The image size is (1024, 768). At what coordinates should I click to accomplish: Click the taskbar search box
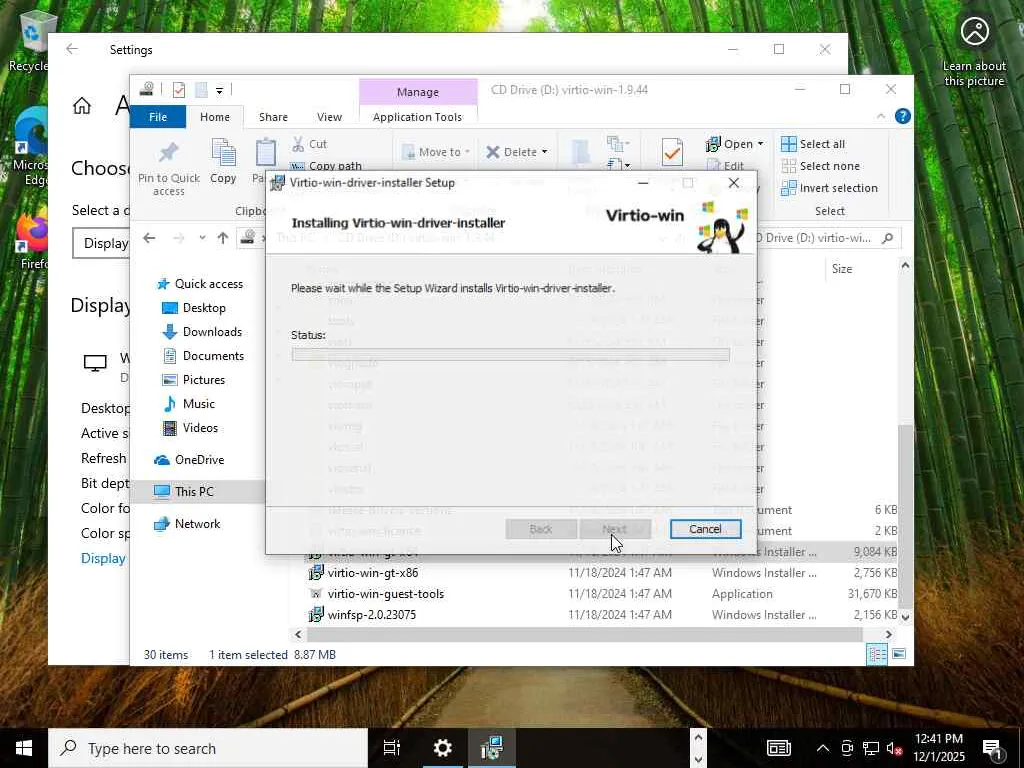(x=208, y=748)
